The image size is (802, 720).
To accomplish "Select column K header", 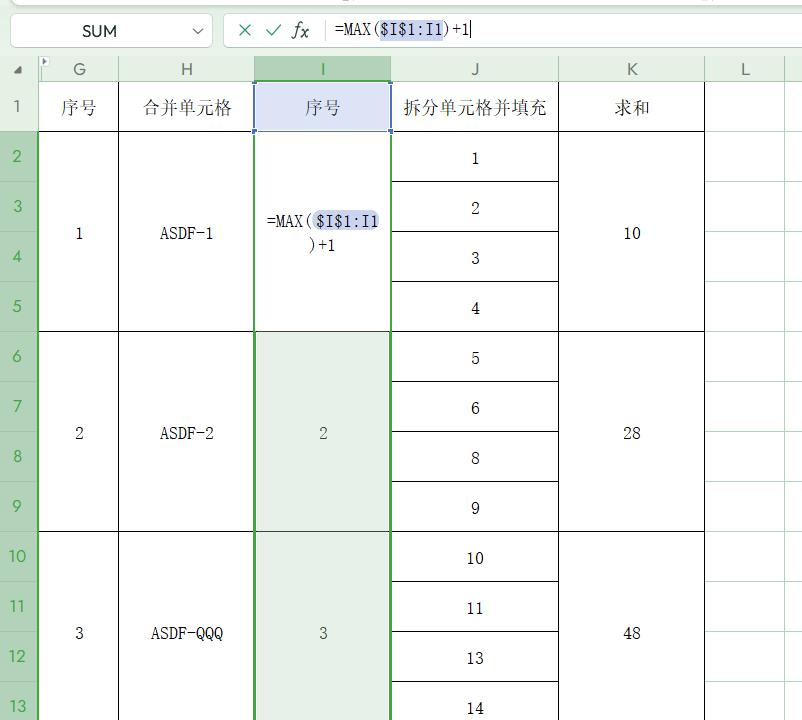I will pyautogui.click(x=632, y=69).
